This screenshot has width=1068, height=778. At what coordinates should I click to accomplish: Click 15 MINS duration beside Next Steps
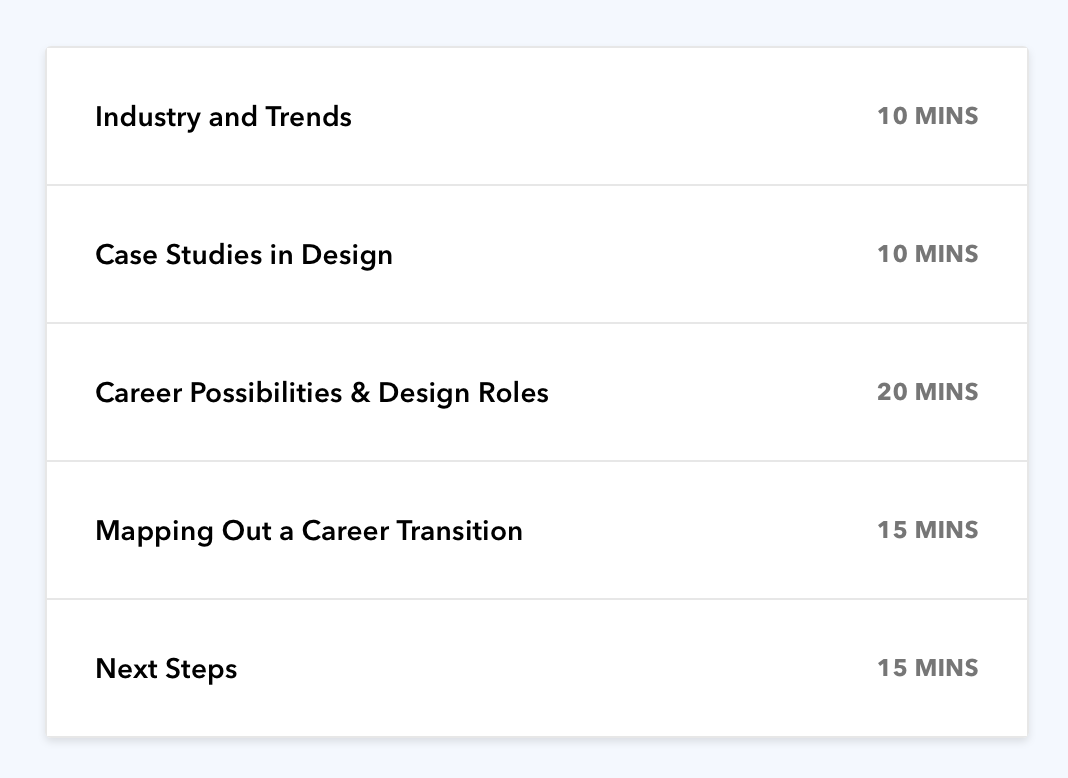[x=927, y=669]
